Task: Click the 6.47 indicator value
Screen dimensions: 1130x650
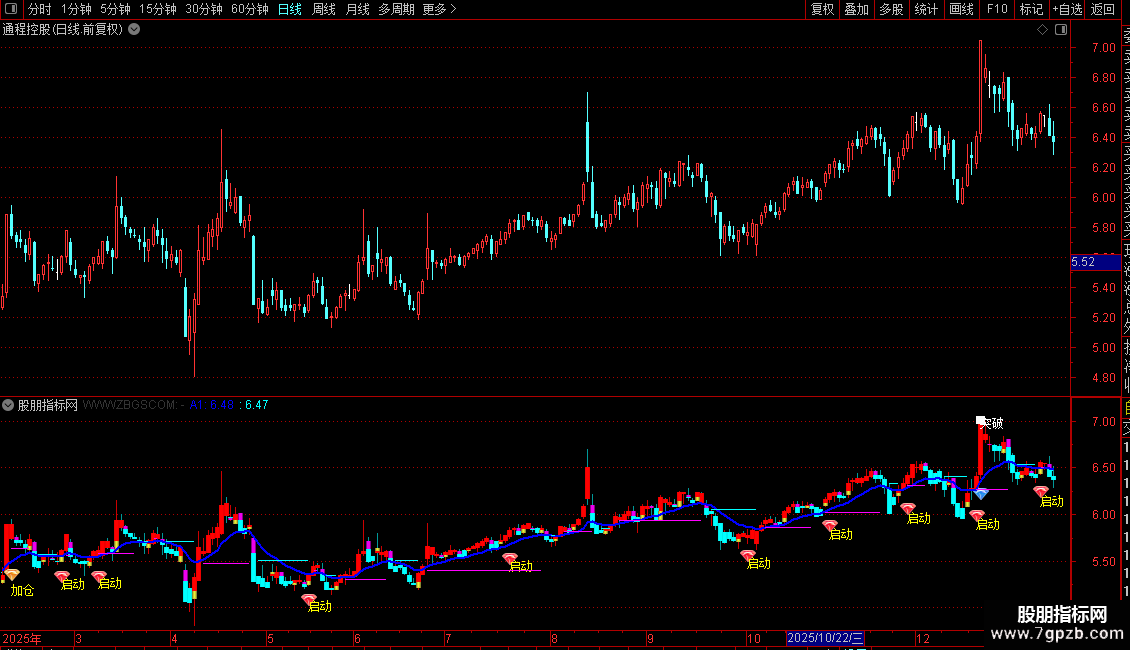Action: (x=257, y=405)
